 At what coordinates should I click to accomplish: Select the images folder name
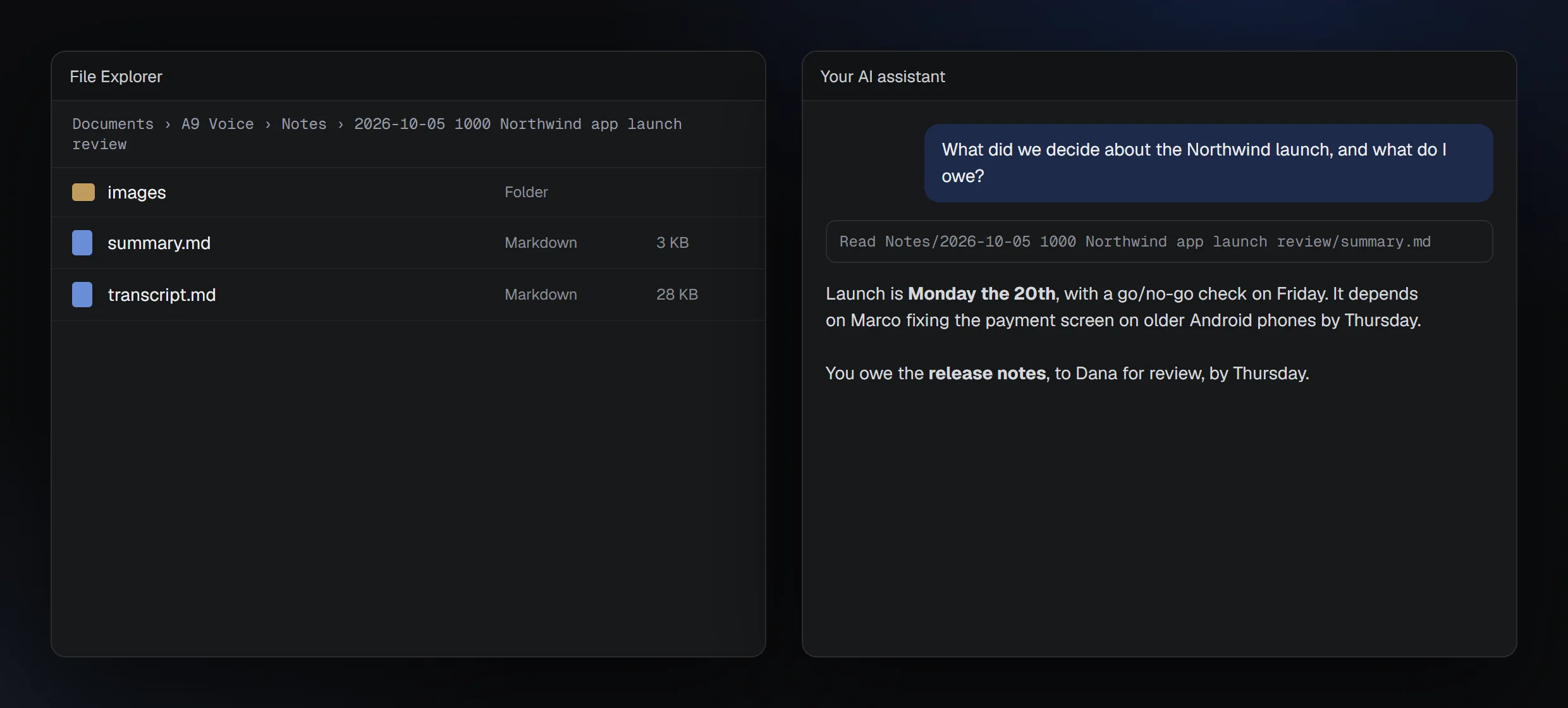[x=137, y=192]
